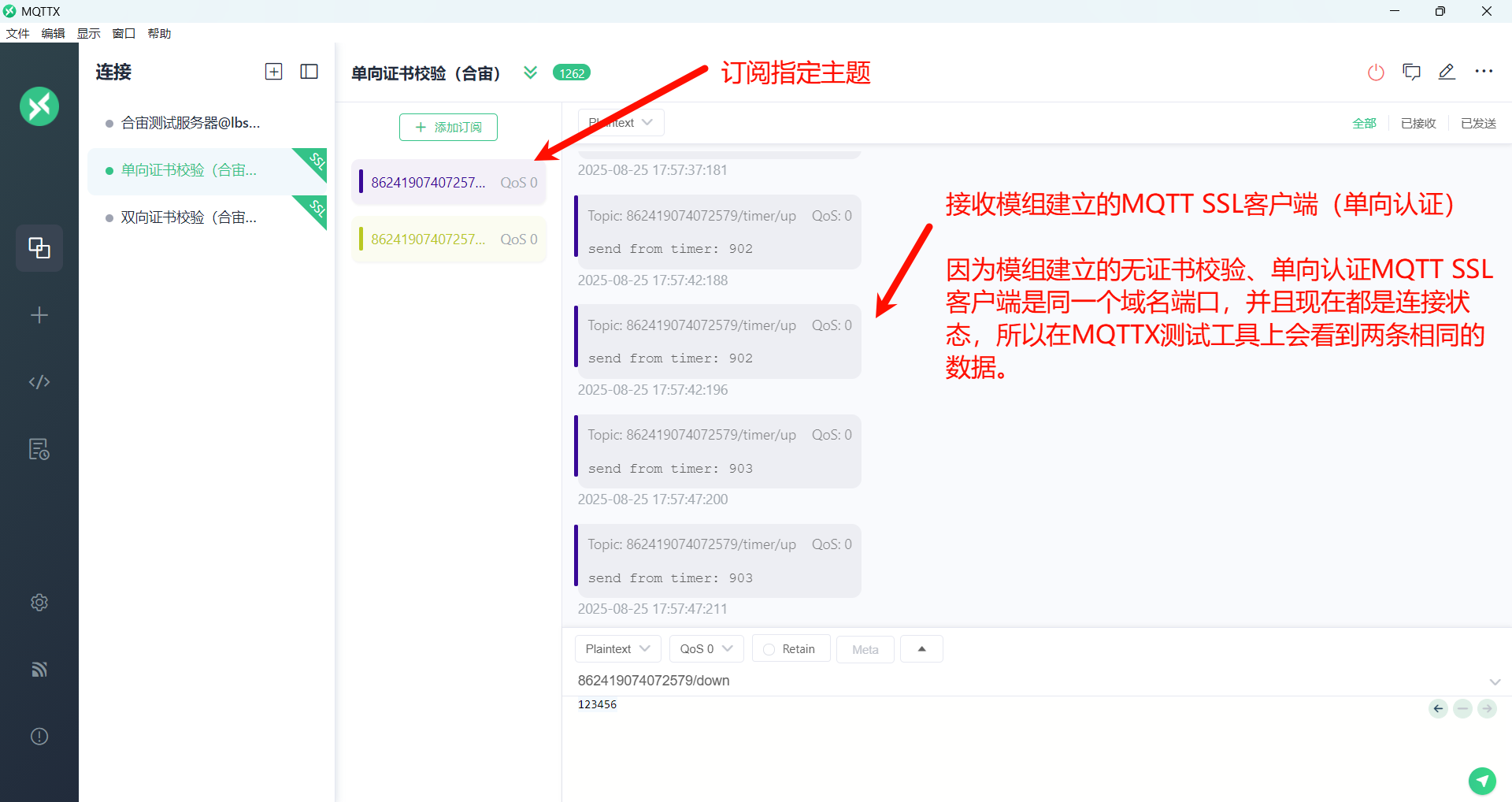Toggle the Retain radio option
The height and width of the screenshot is (802, 1512).
[x=791, y=648]
